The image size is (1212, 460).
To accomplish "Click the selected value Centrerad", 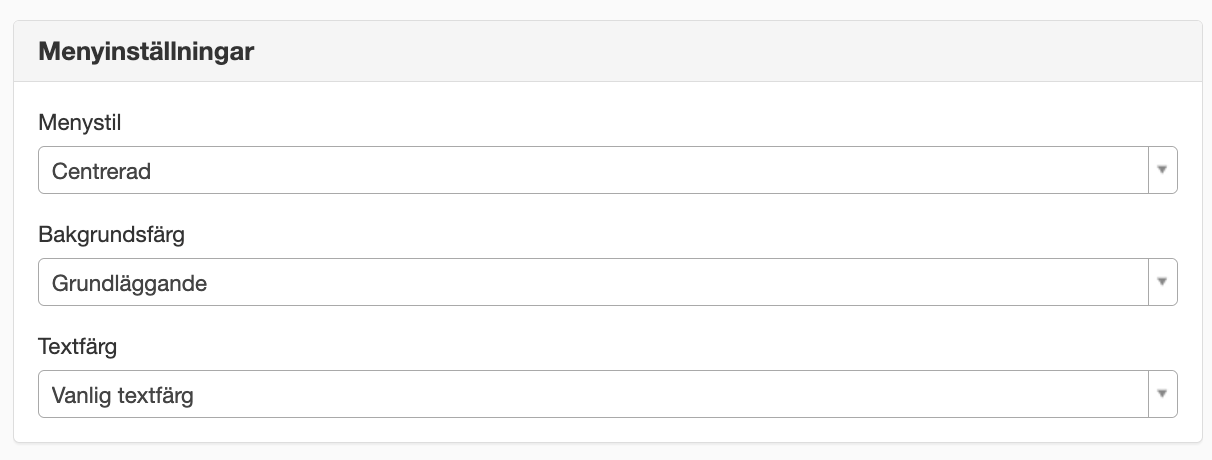I will point(101,171).
